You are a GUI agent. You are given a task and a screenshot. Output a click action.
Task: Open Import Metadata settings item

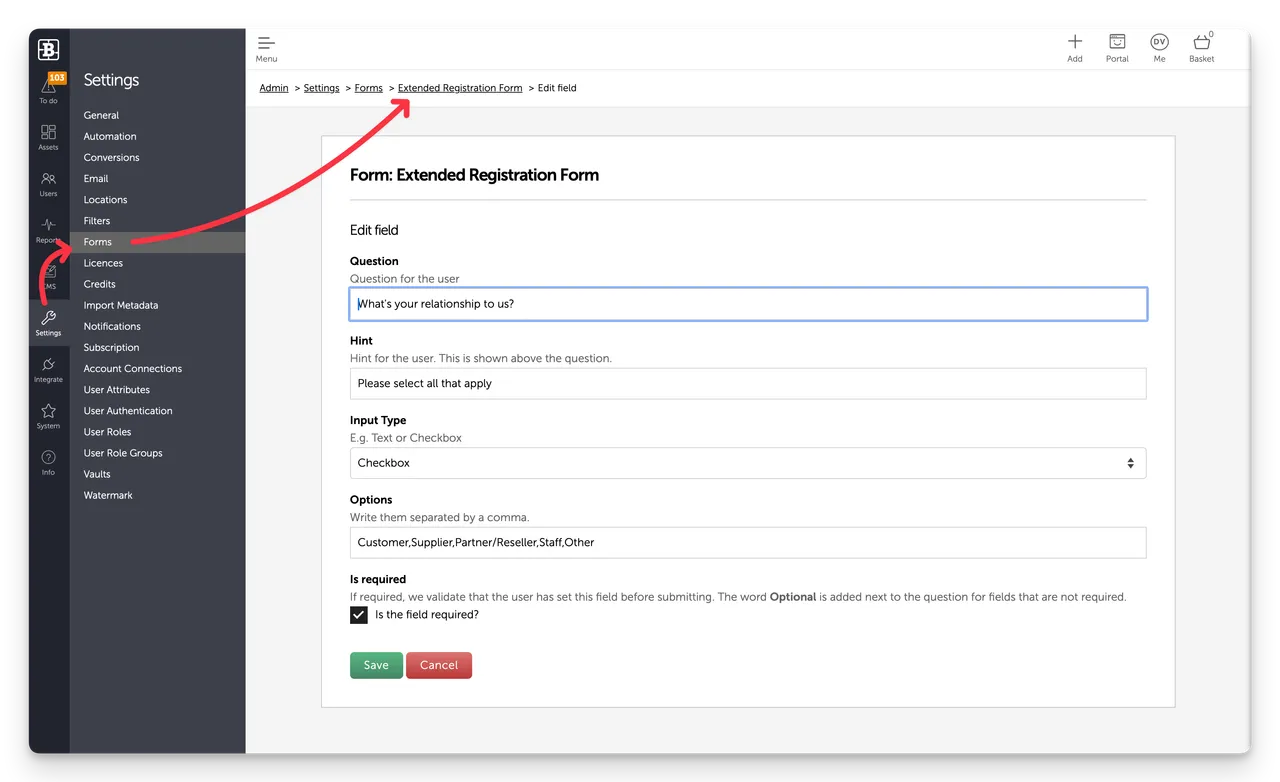tap(120, 305)
